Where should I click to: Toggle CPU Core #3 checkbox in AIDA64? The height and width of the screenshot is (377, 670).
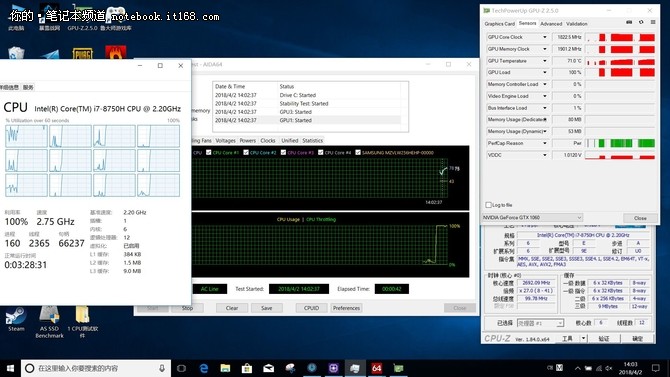click(x=283, y=152)
